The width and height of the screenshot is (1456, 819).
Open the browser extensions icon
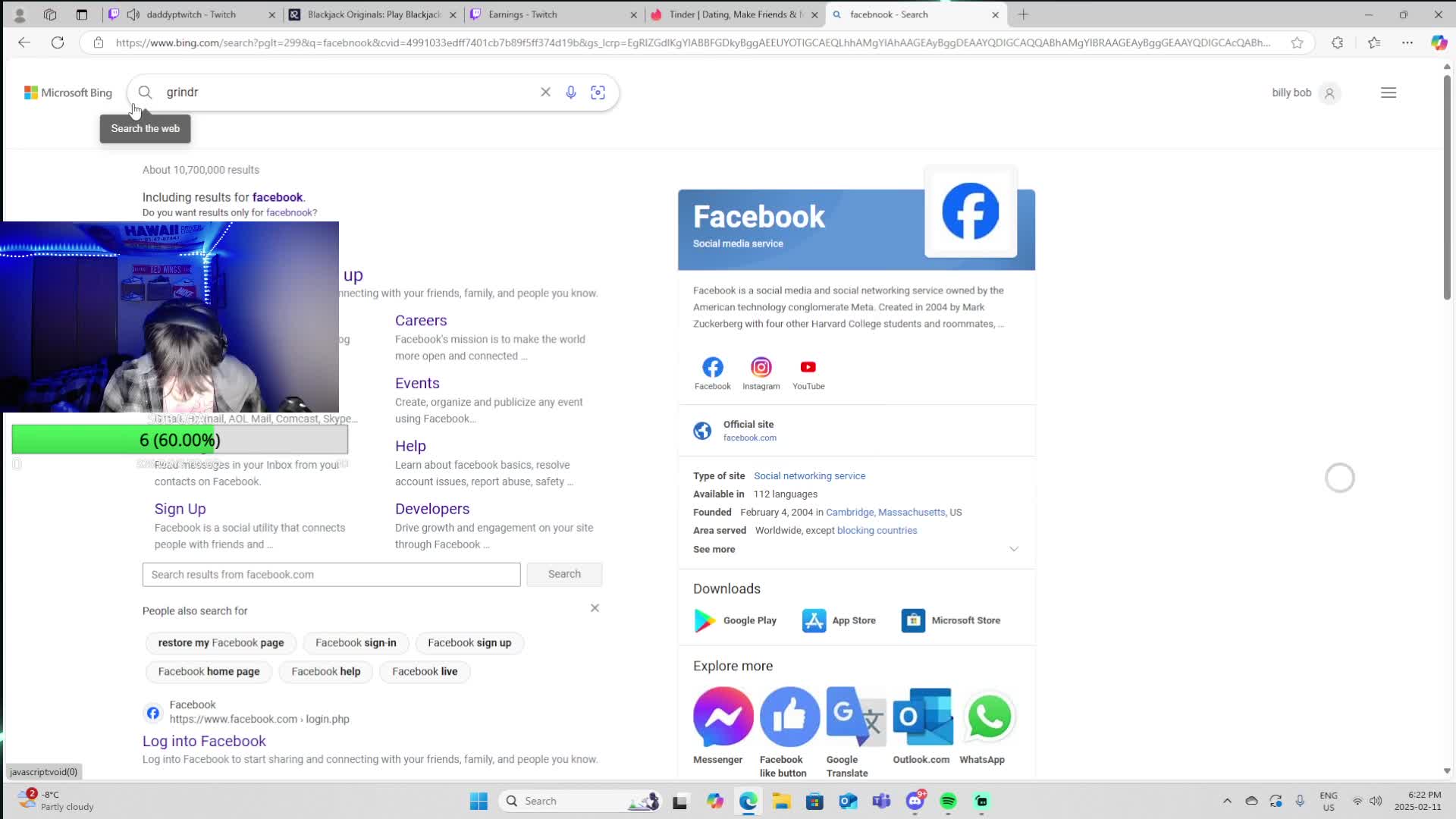[1337, 42]
